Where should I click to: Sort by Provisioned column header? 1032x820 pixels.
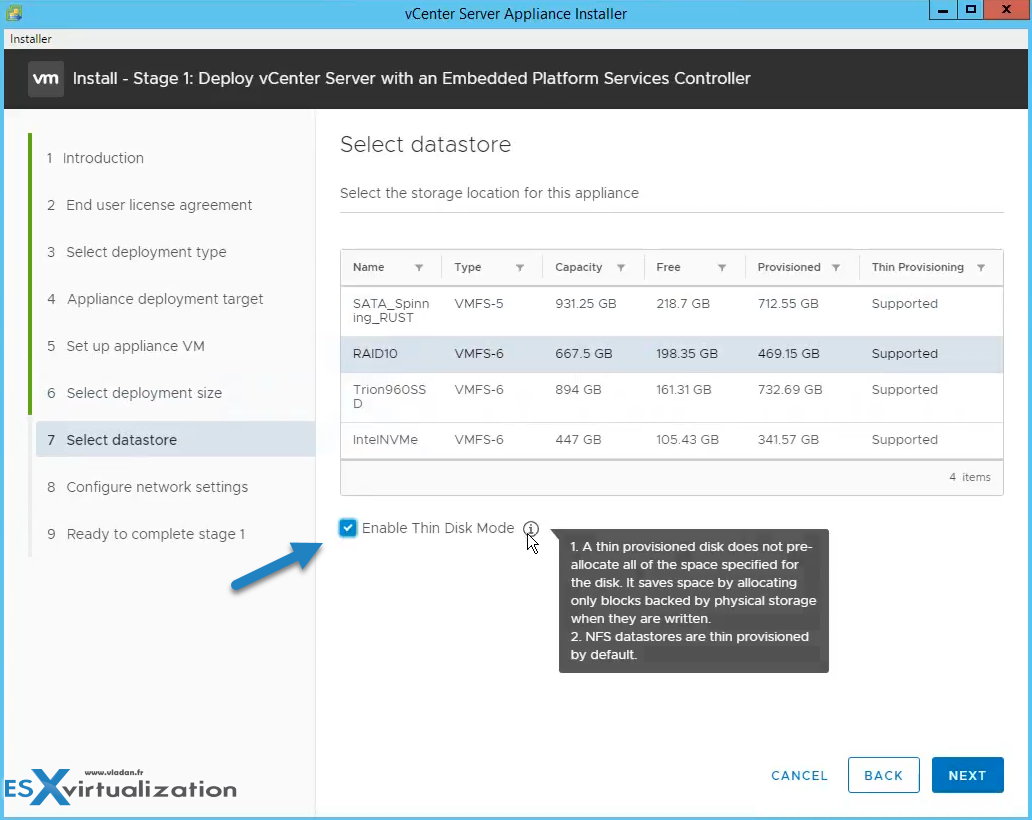[789, 267]
